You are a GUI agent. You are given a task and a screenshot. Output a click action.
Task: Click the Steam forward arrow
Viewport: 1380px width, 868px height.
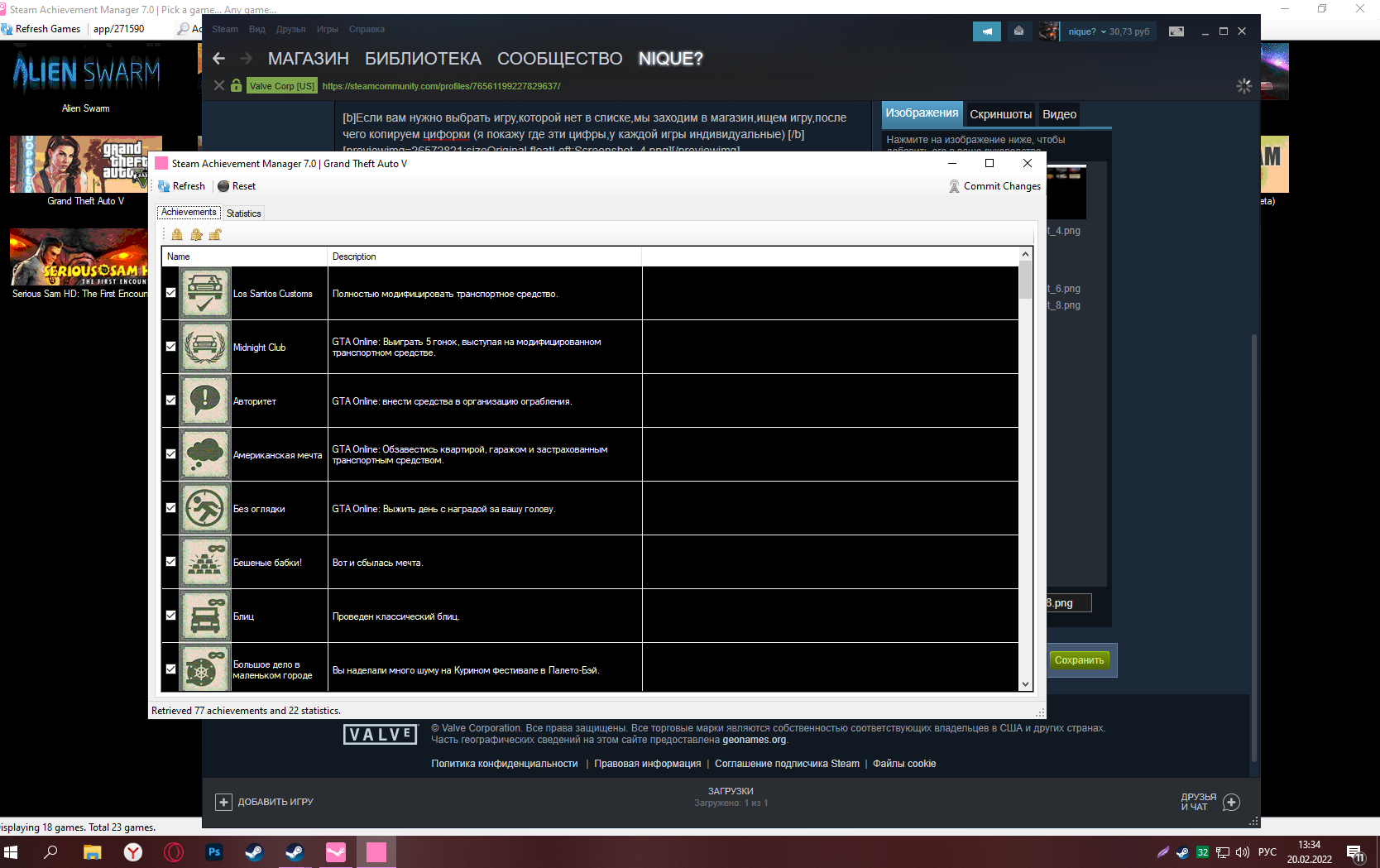click(x=246, y=59)
